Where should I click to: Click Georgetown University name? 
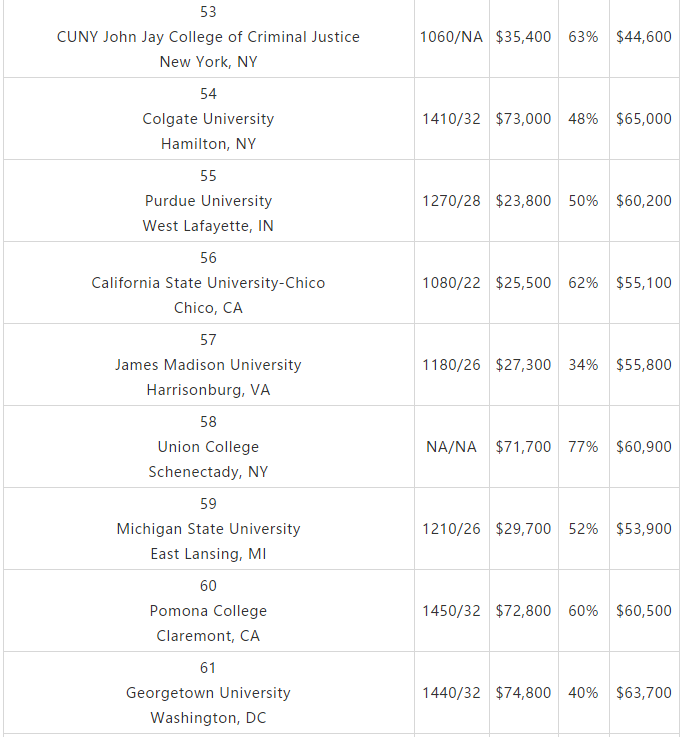(x=208, y=693)
